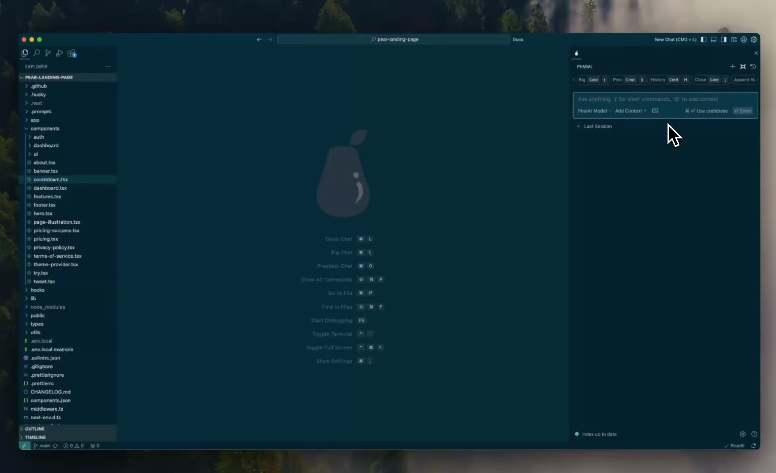Go back to Last Session

pyautogui.click(x=597, y=127)
